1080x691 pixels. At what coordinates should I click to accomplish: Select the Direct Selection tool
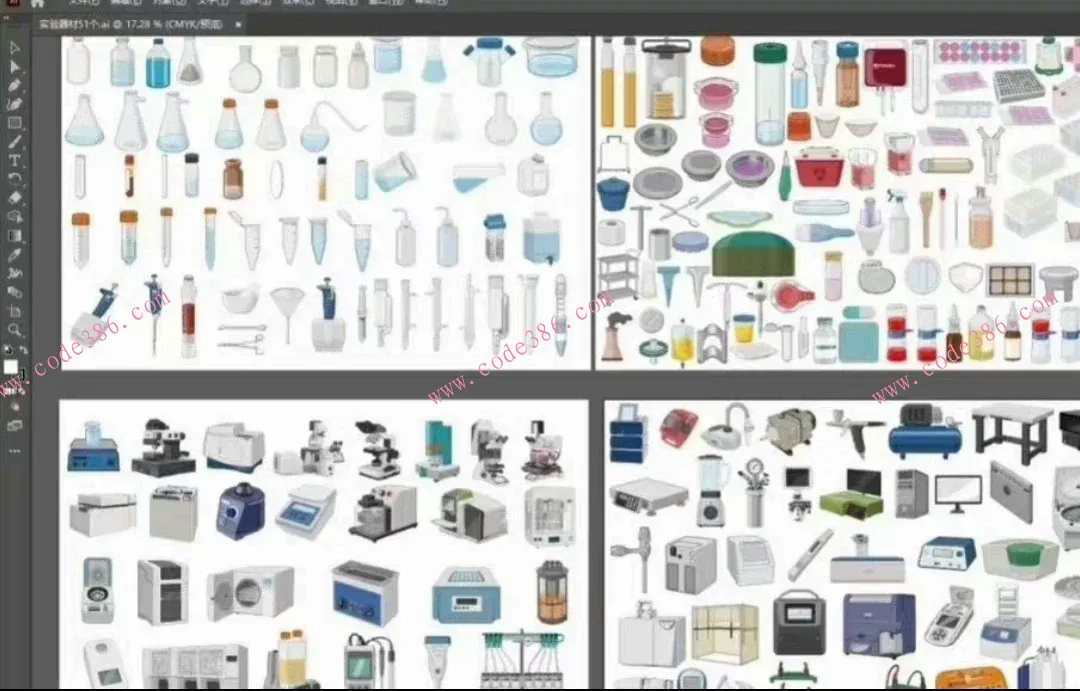[x=14, y=67]
